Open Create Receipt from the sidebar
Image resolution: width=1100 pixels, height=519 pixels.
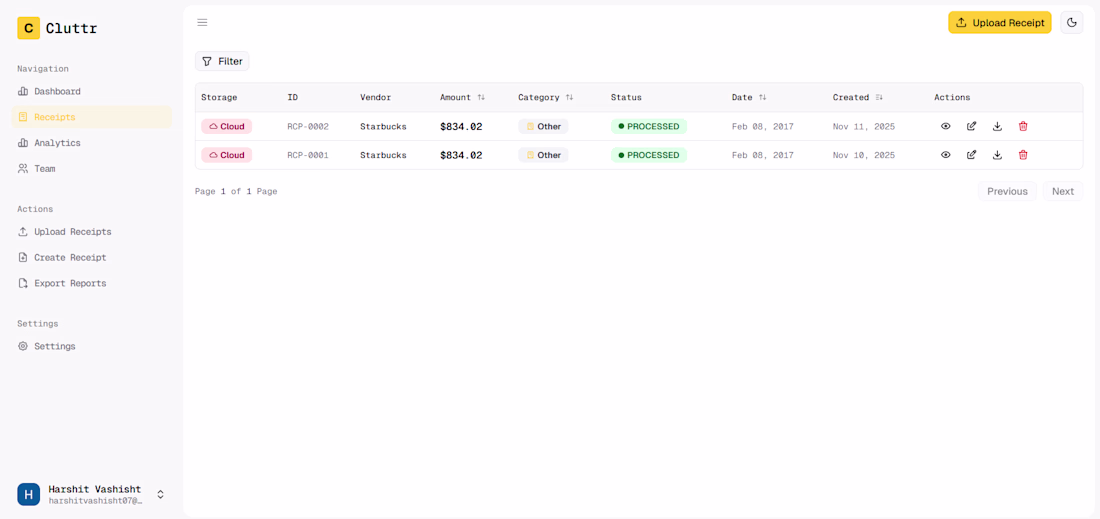pyautogui.click(x=91, y=257)
